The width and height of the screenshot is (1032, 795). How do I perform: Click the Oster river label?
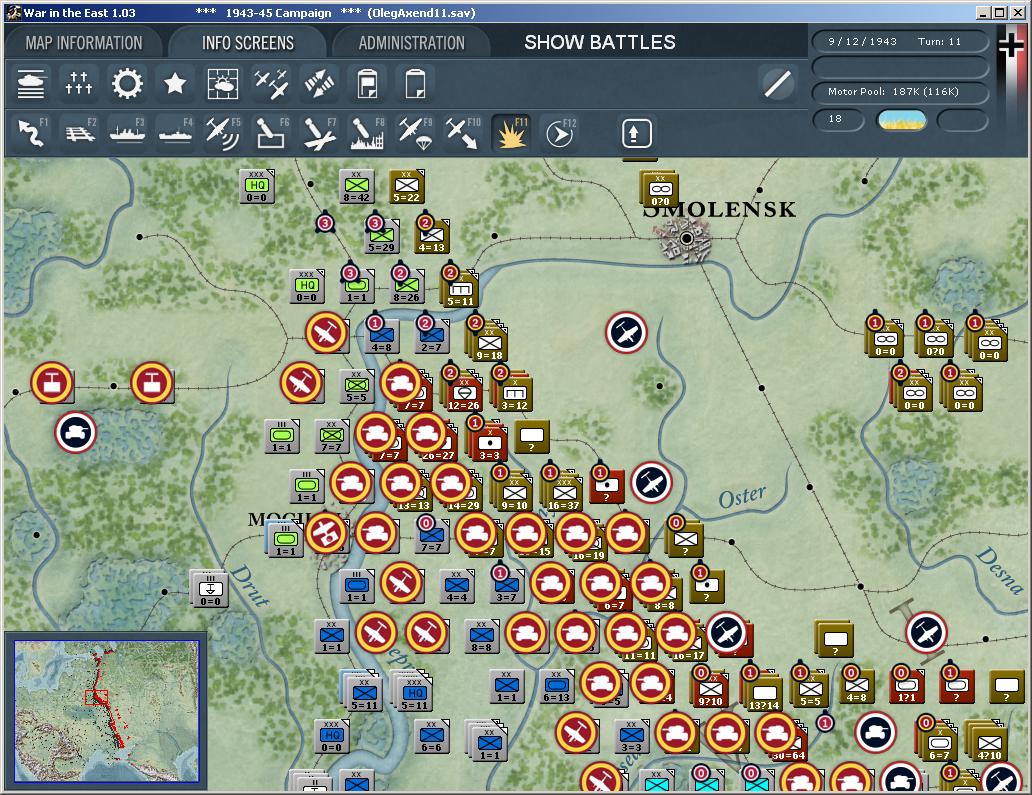[x=742, y=497]
